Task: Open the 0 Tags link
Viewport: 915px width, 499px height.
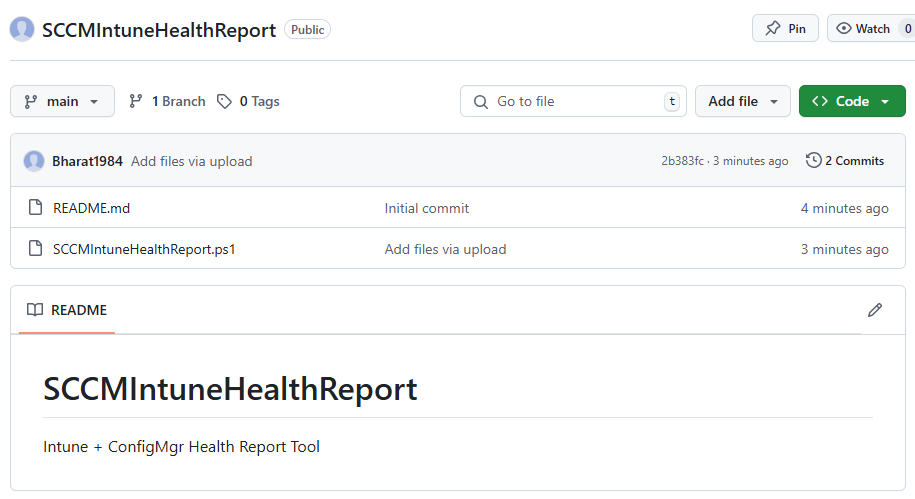Action: [x=248, y=102]
